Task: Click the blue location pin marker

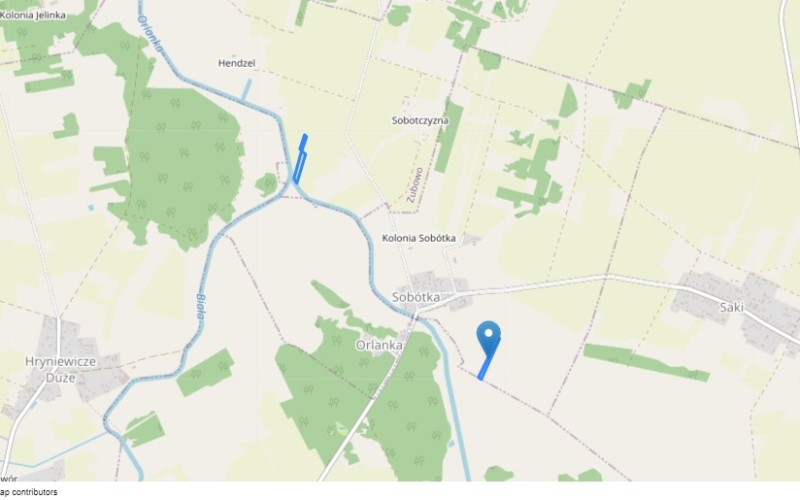Action: (x=488, y=338)
